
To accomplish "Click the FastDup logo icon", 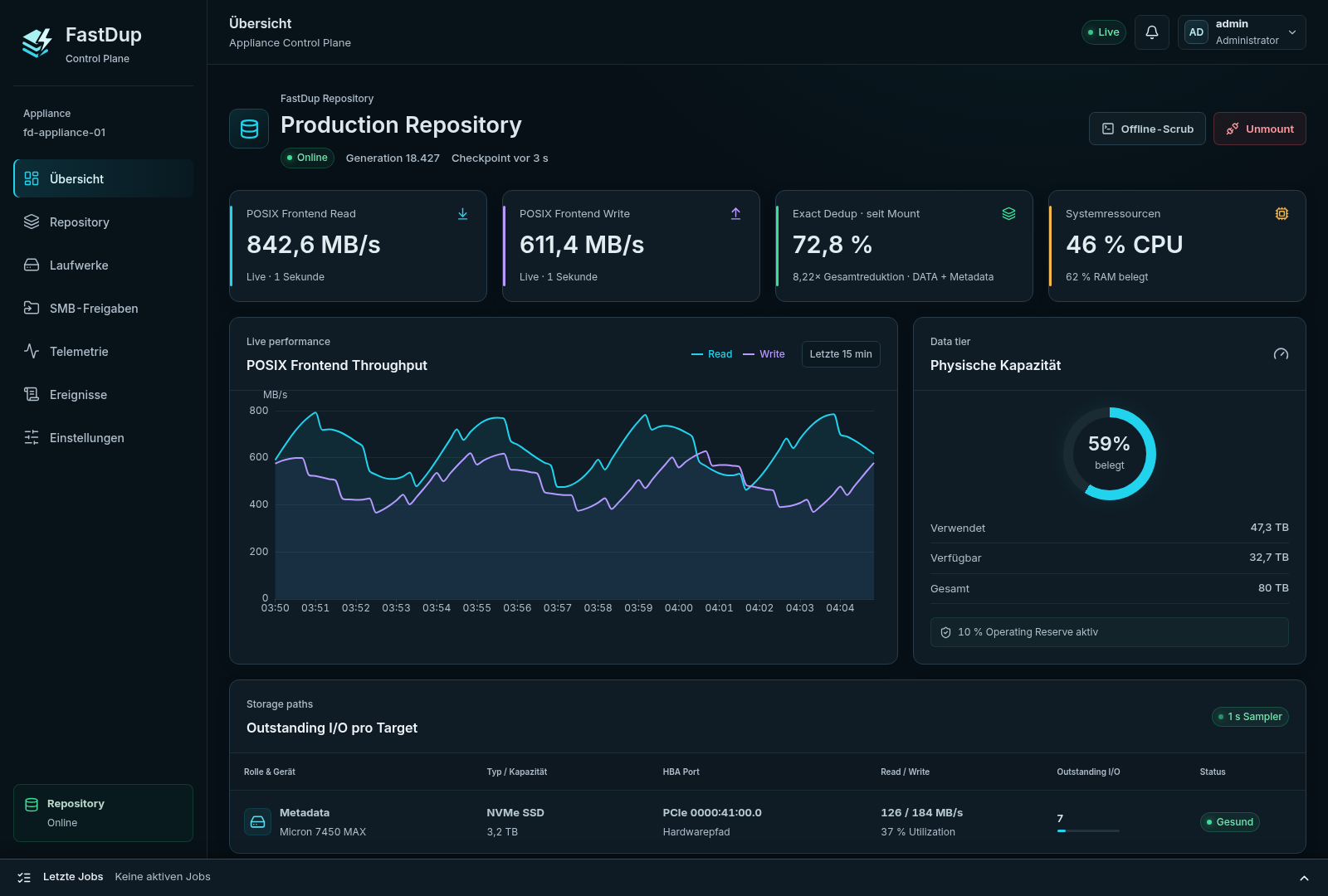I will pyautogui.click(x=37, y=43).
